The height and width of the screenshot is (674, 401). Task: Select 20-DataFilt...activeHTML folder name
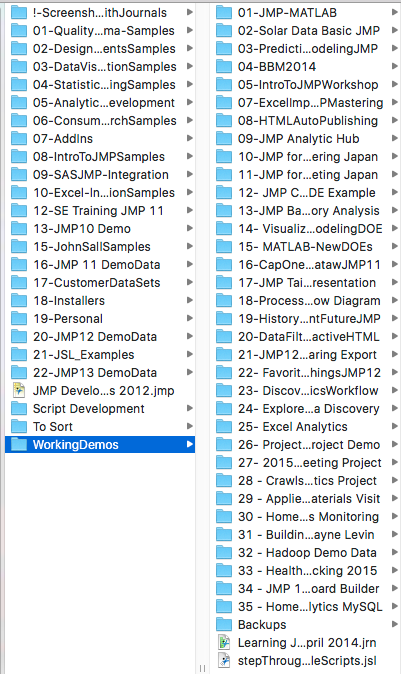[309, 336]
